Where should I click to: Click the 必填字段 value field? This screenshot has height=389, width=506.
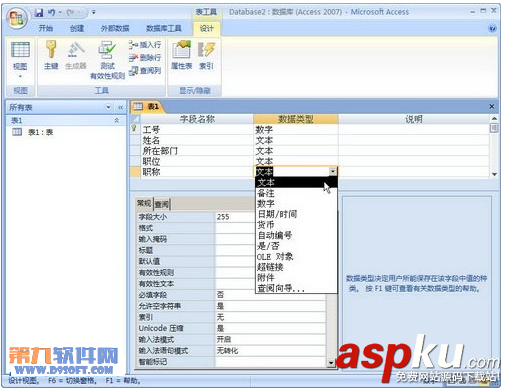click(x=270, y=295)
